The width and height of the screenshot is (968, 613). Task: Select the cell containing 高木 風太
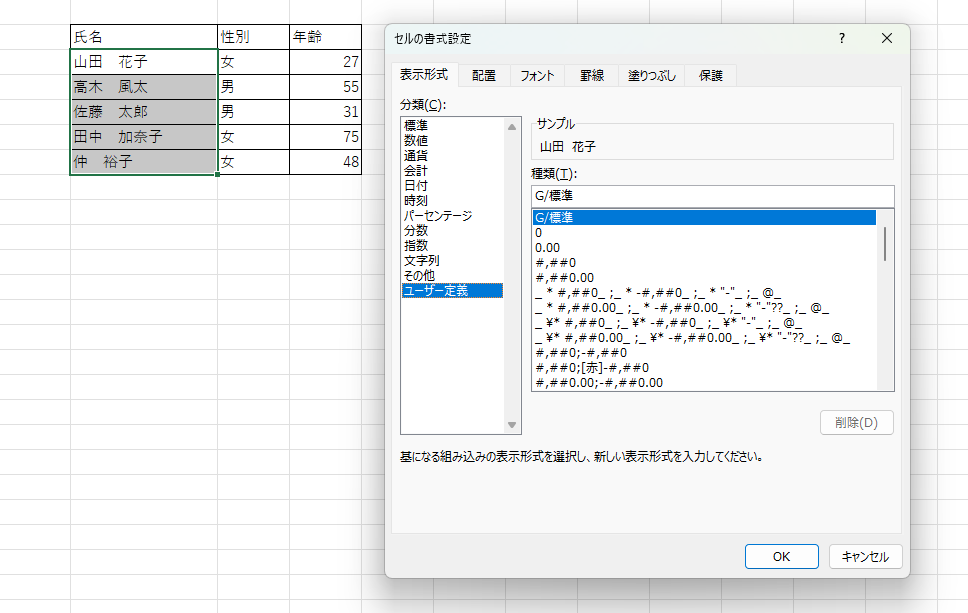(x=144, y=87)
